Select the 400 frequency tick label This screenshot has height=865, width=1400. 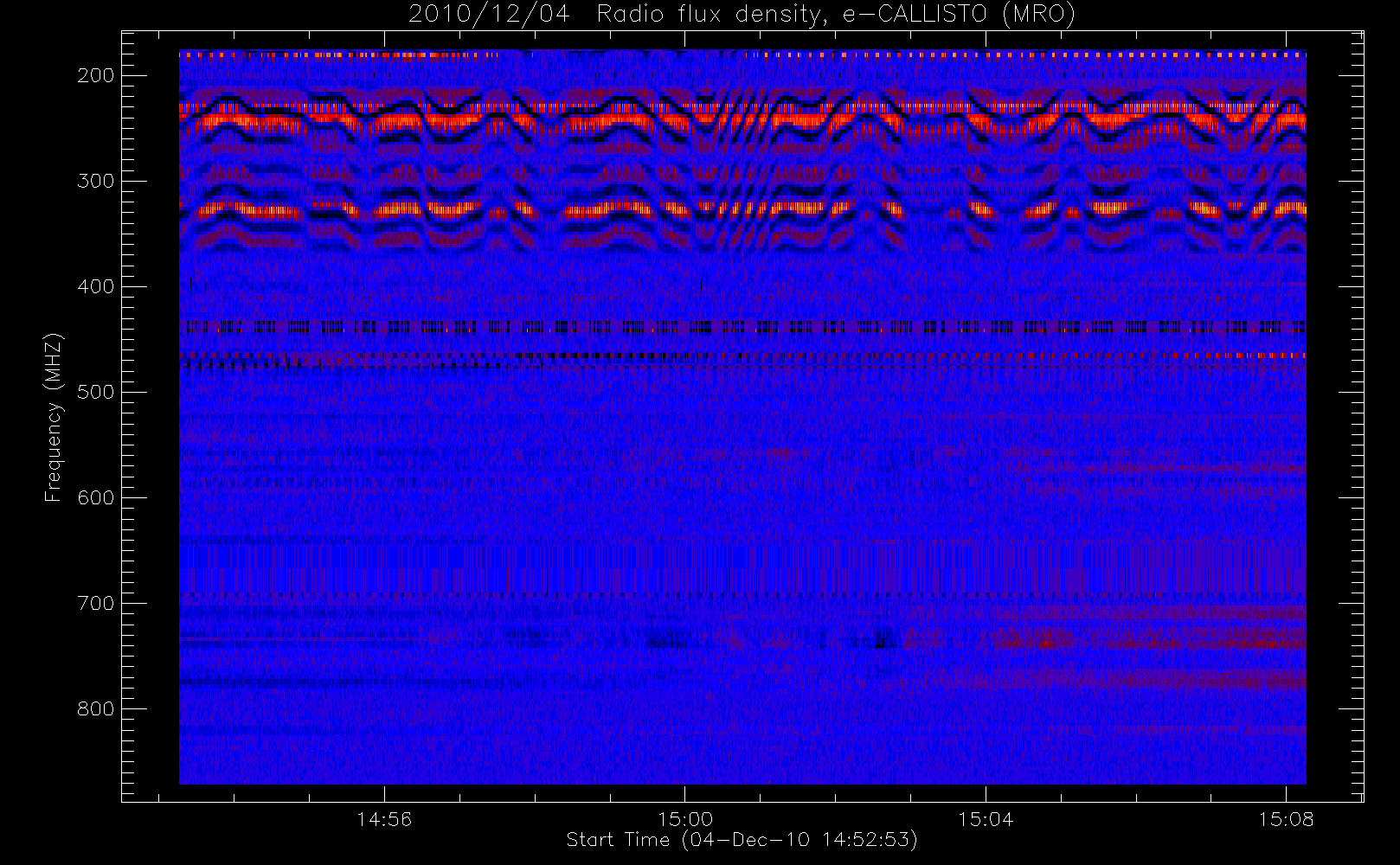pos(96,286)
